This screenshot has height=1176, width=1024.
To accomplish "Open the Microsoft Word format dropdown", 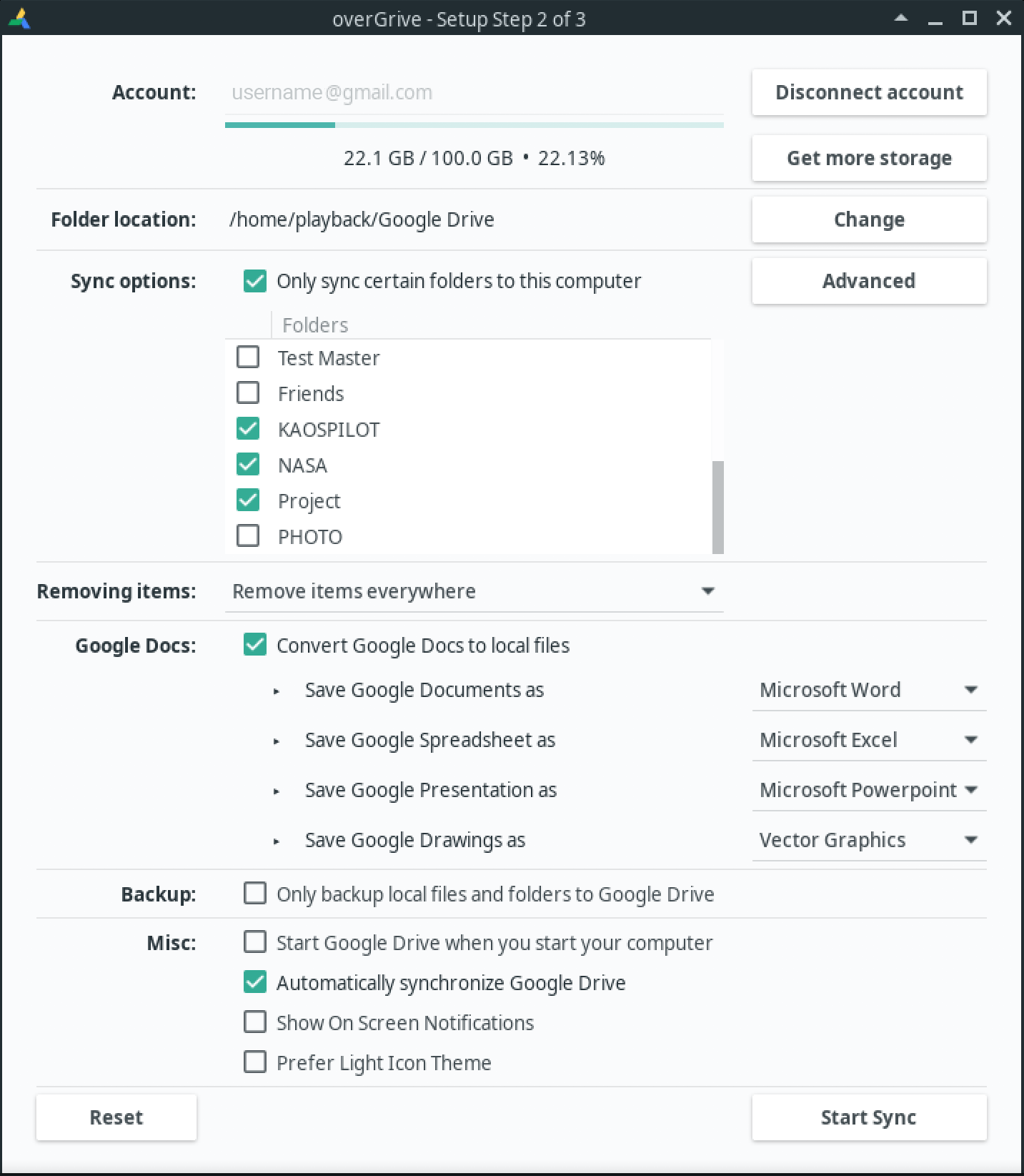I will [x=868, y=690].
